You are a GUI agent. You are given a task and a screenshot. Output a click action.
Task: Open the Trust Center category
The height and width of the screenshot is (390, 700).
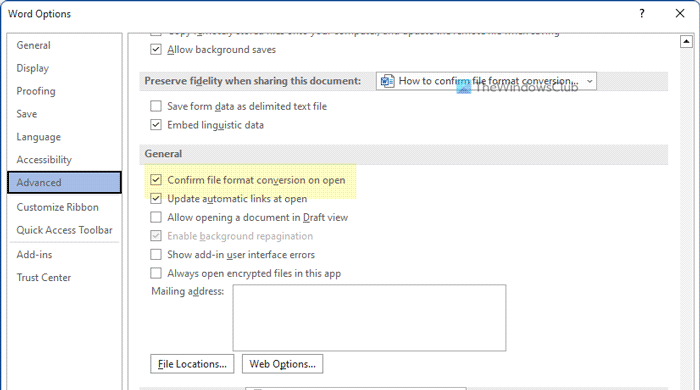pyautogui.click(x=64, y=277)
